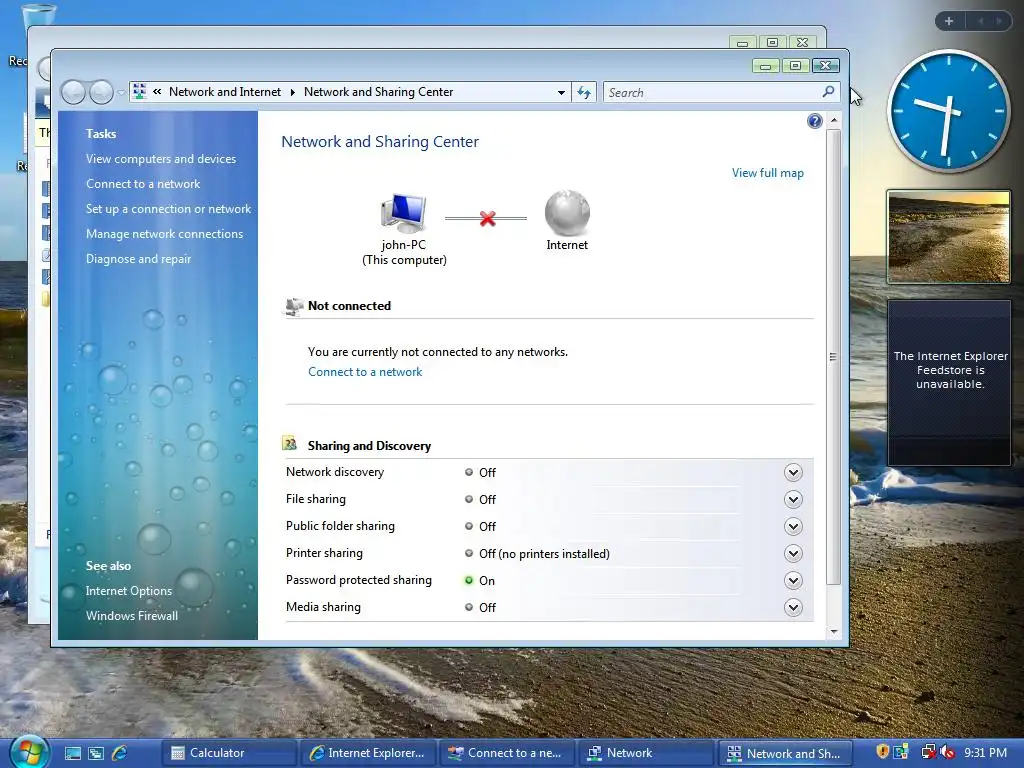Open the recent pages dropdown beside nav buttons
Screen dimensions: 1024x768
tap(121, 93)
